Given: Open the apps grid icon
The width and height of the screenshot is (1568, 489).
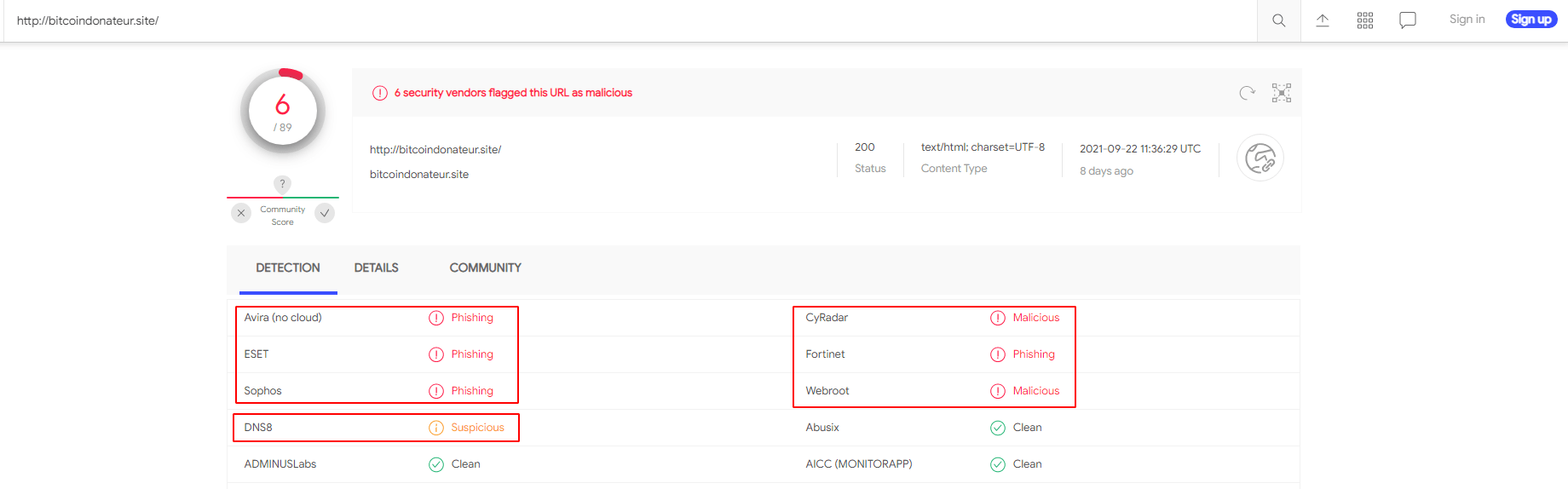Looking at the screenshot, I should [1365, 20].
